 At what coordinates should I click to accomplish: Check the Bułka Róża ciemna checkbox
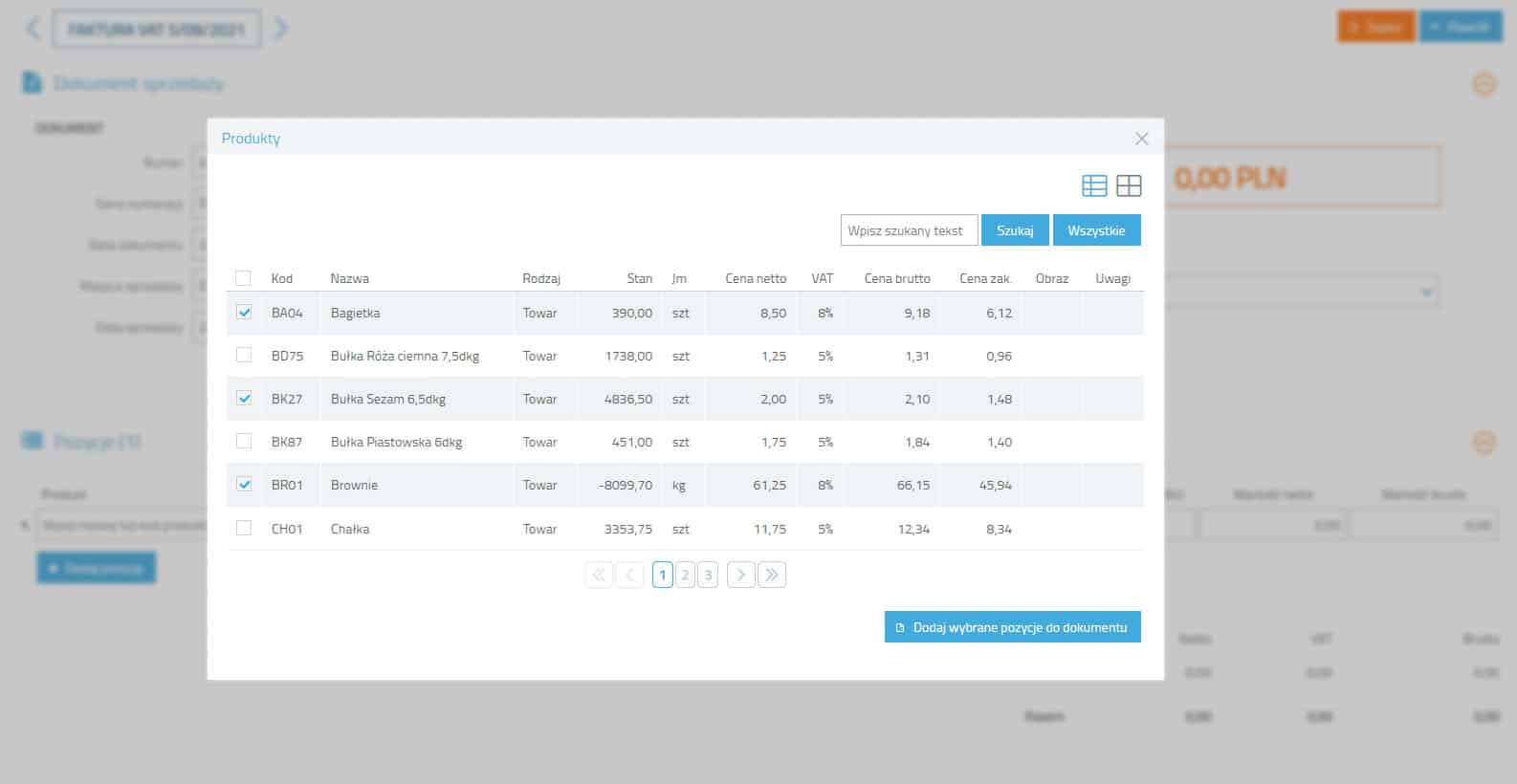(x=244, y=355)
